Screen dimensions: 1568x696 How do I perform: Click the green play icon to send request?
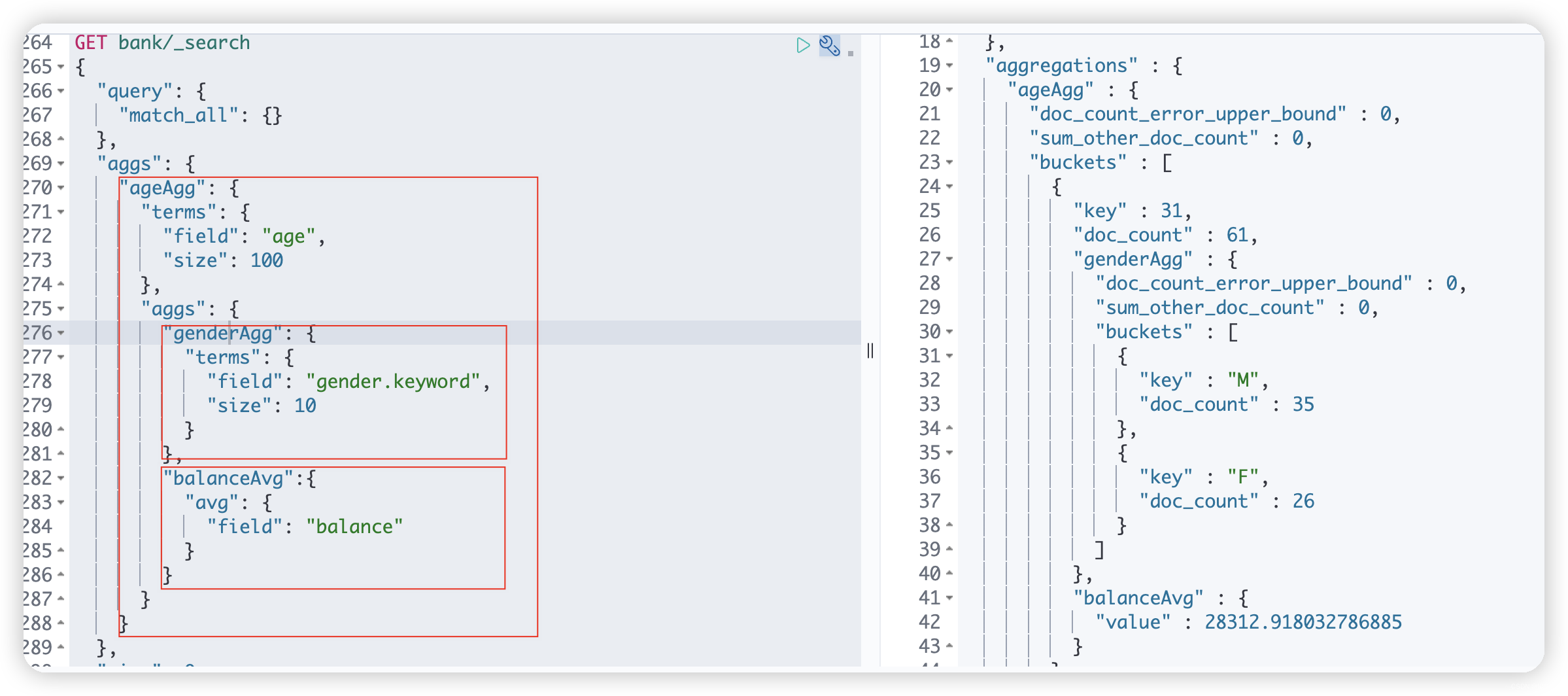click(x=803, y=44)
